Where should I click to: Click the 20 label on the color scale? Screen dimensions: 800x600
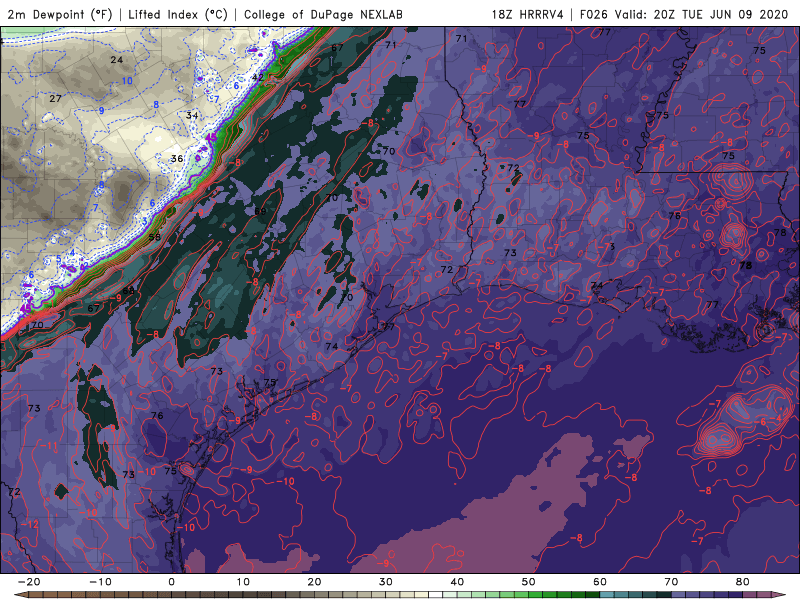tap(314, 582)
